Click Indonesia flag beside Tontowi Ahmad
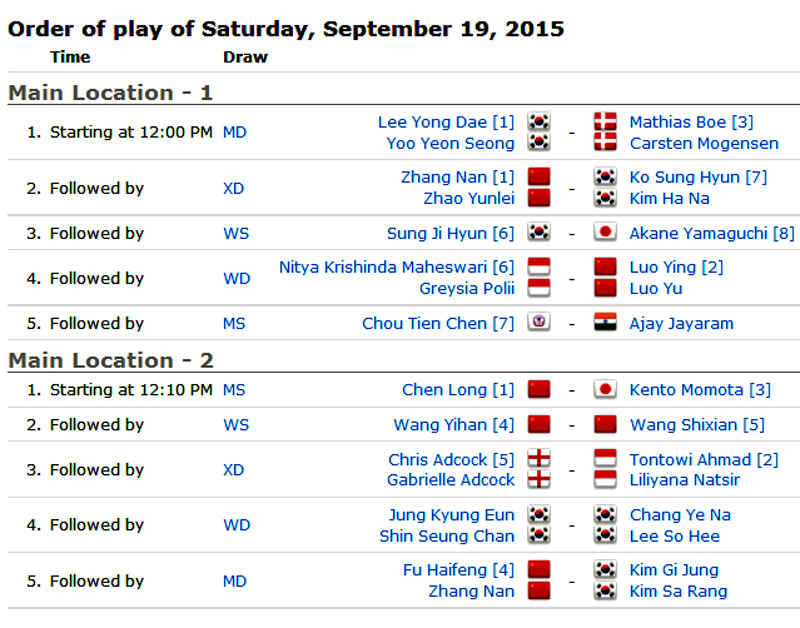The width and height of the screenshot is (800, 628). (604, 460)
